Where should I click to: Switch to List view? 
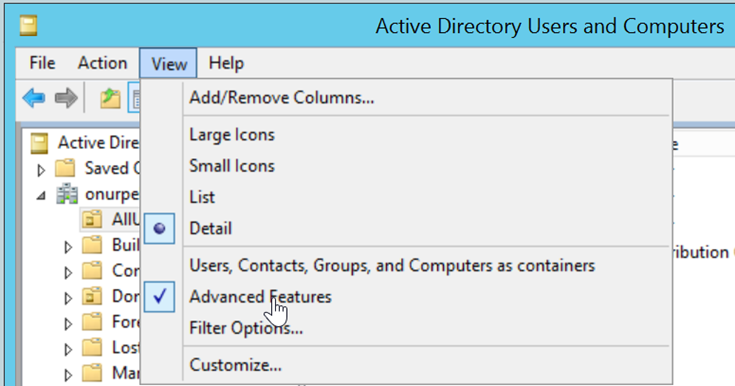tap(406, 197)
